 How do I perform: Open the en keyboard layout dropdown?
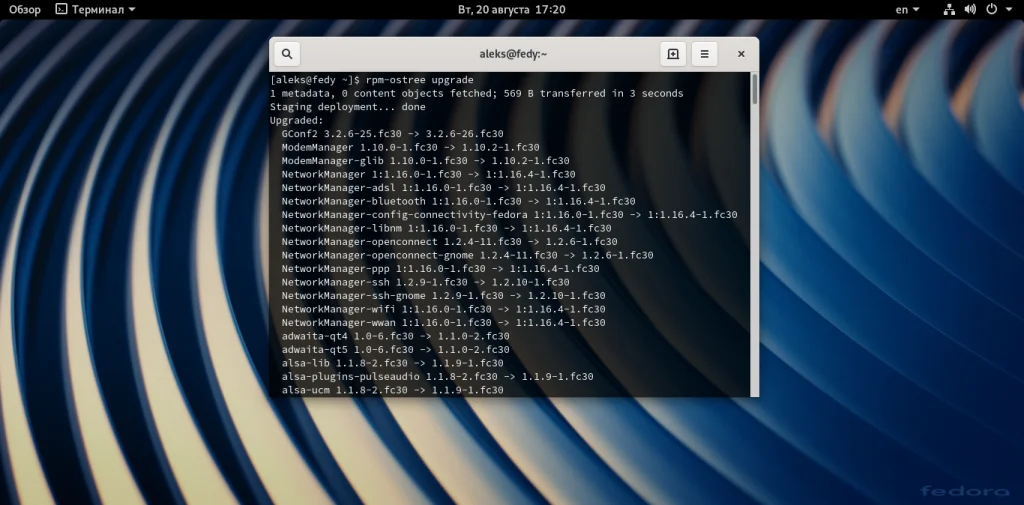coord(907,10)
